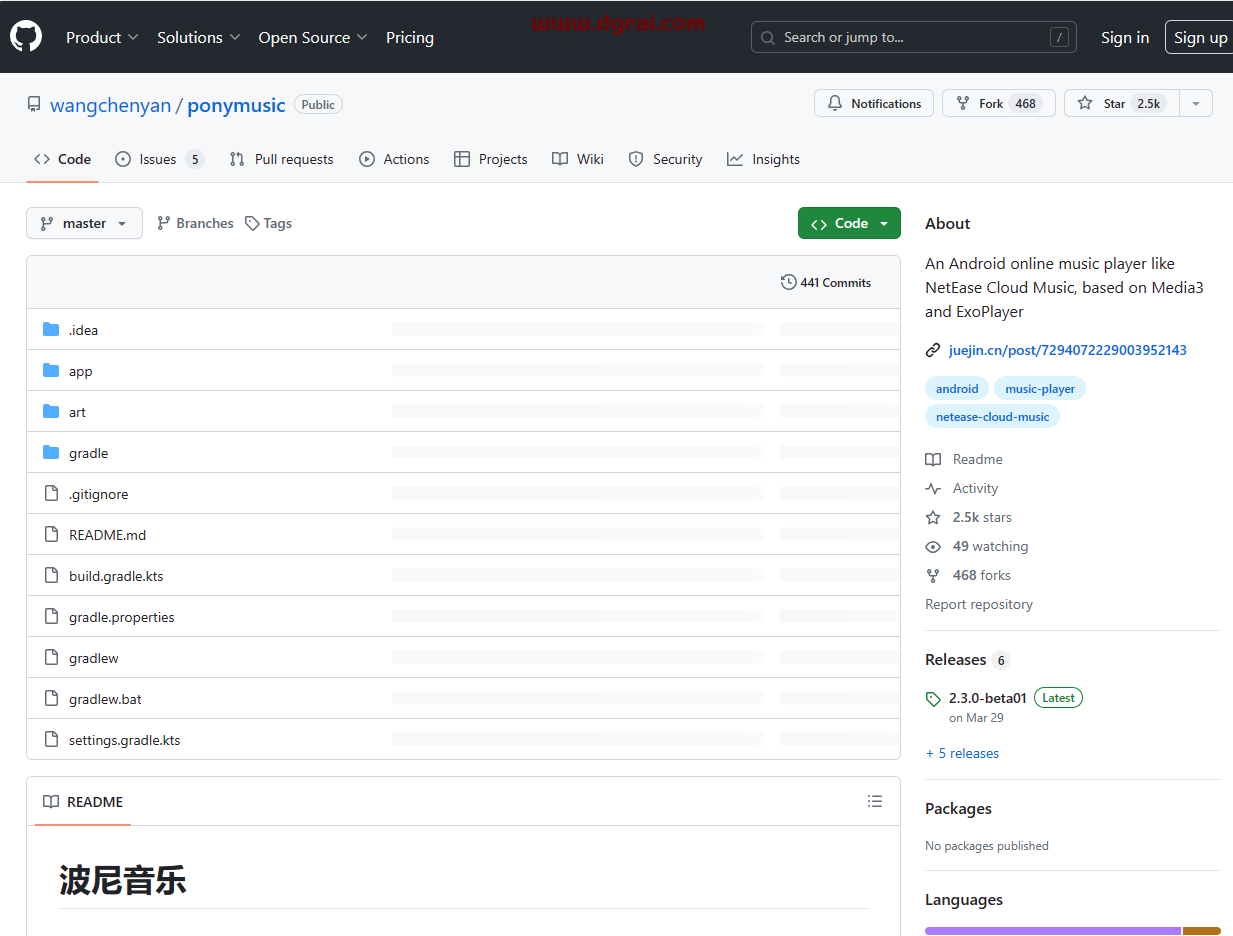Open the star lists dropdown arrow
This screenshot has width=1233, height=936.
click(1196, 103)
